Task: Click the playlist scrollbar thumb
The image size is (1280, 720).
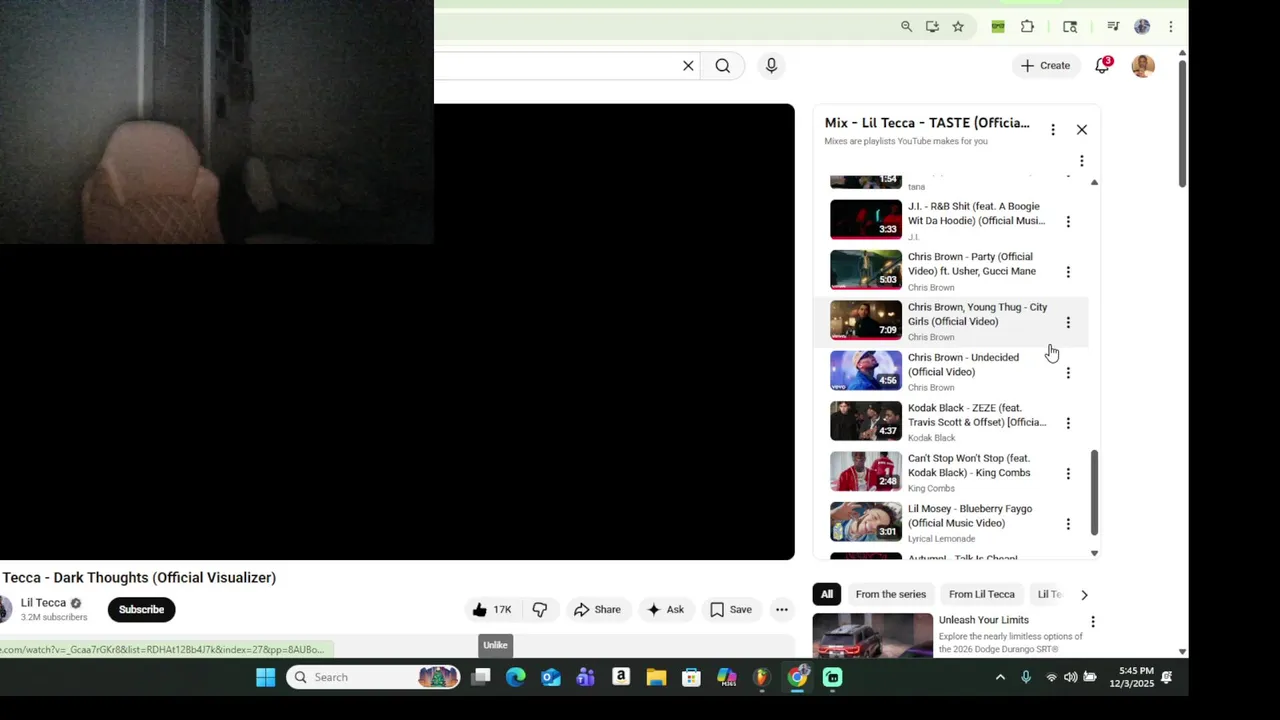Action: click(x=1094, y=492)
